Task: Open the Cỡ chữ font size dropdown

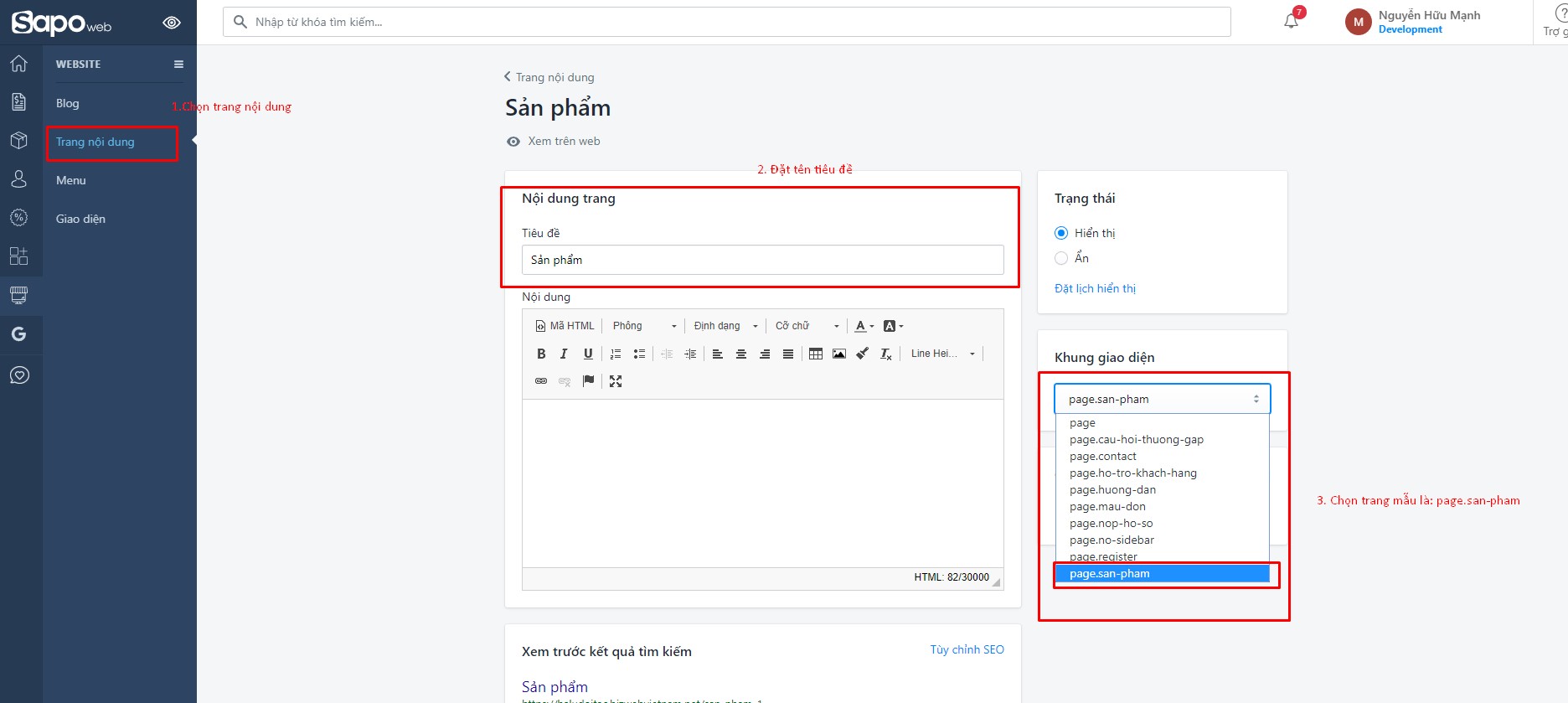Action: [x=807, y=326]
